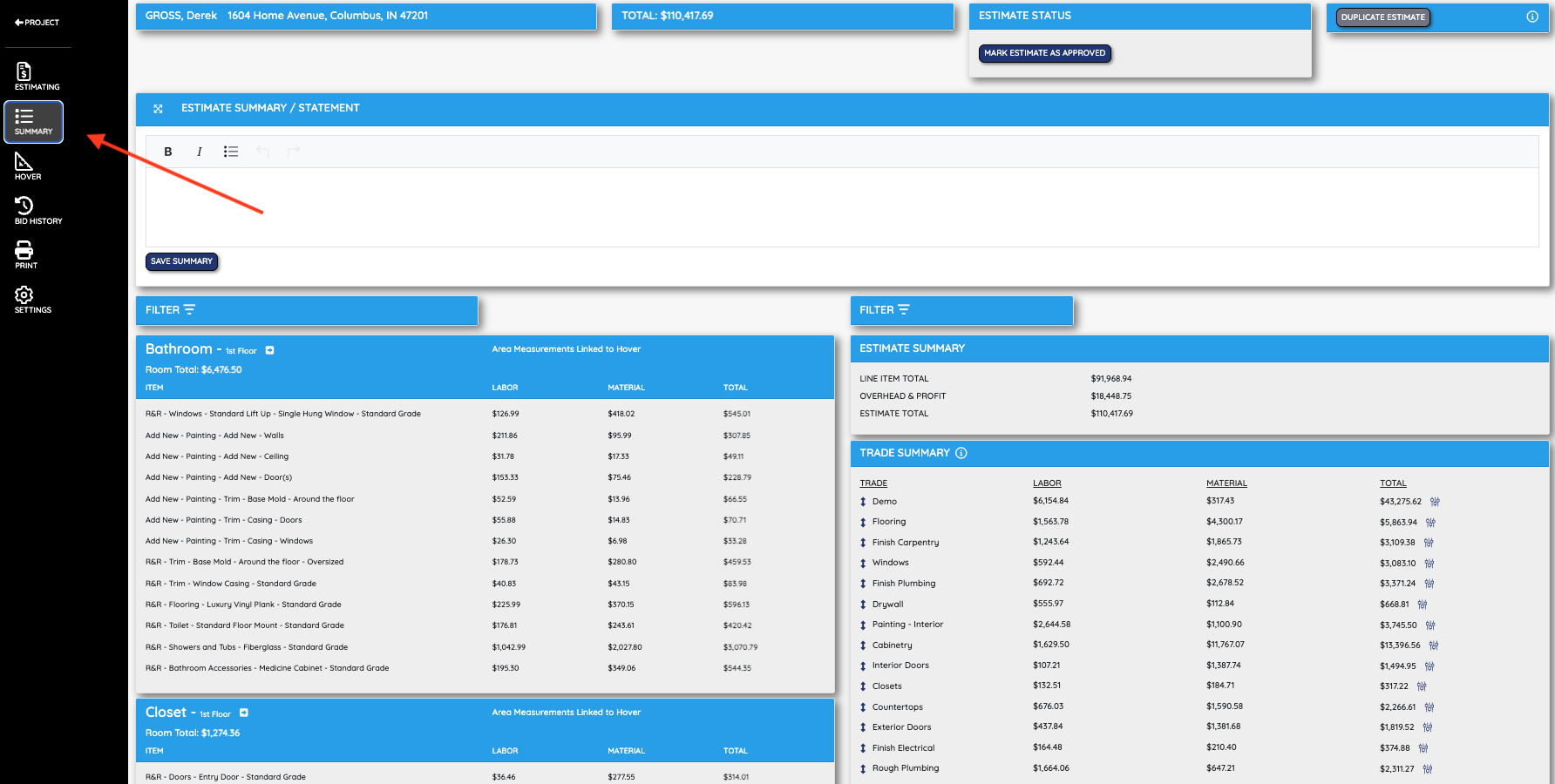
Task: Open the Bid History sidebar item
Action: pos(38,211)
